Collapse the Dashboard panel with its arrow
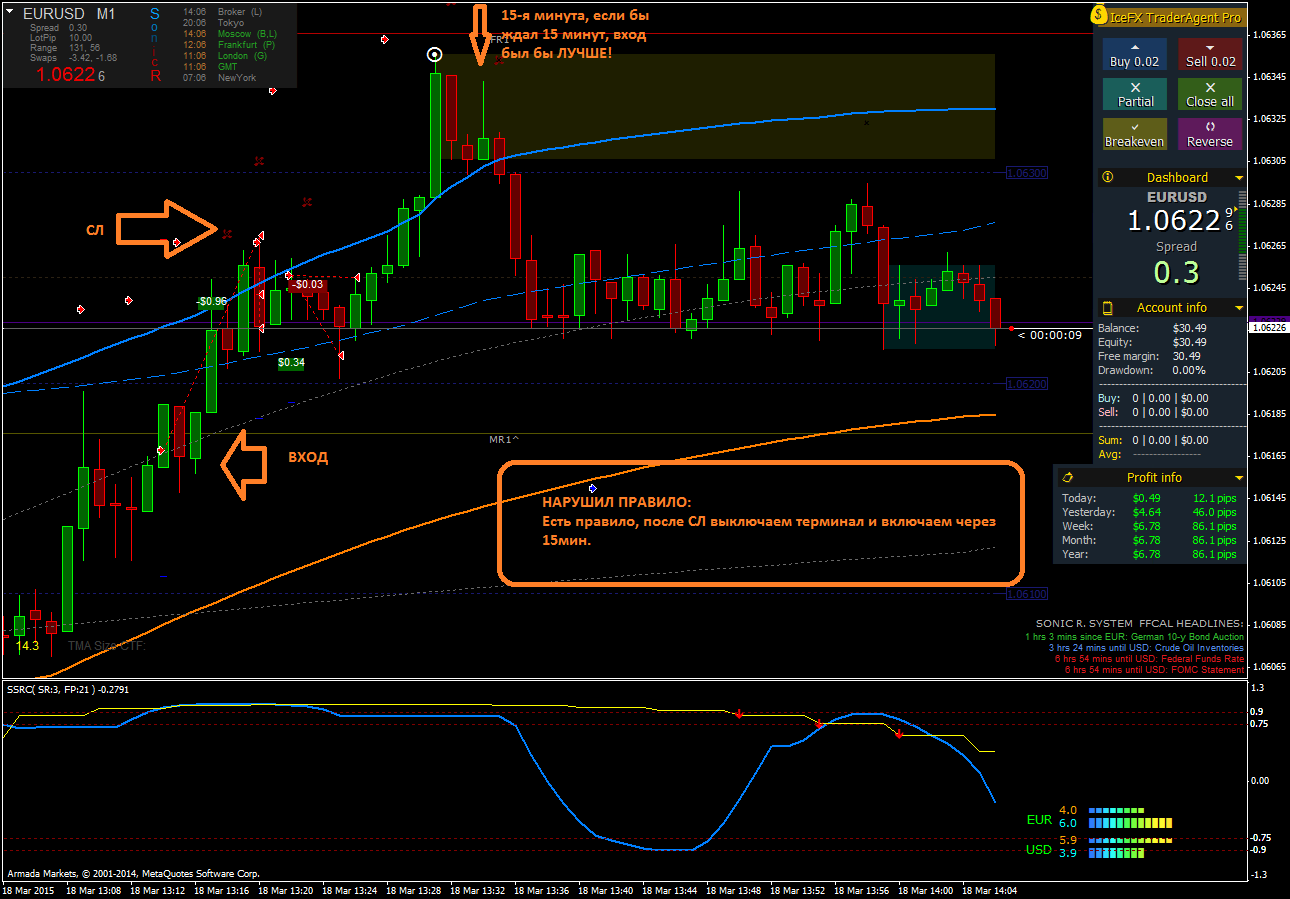 tap(1239, 178)
